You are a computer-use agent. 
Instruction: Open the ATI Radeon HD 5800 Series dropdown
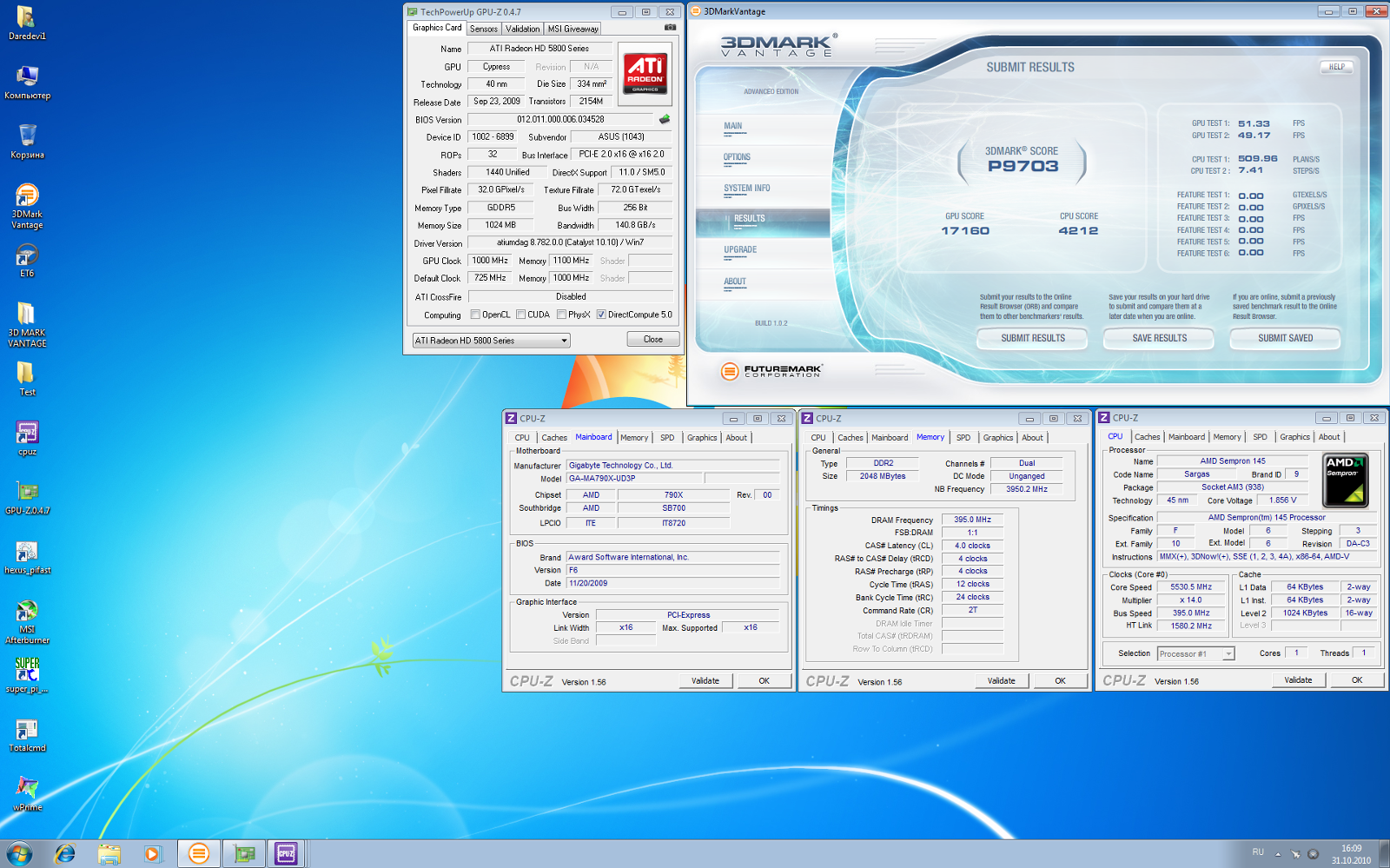pyautogui.click(x=491, y=341)
